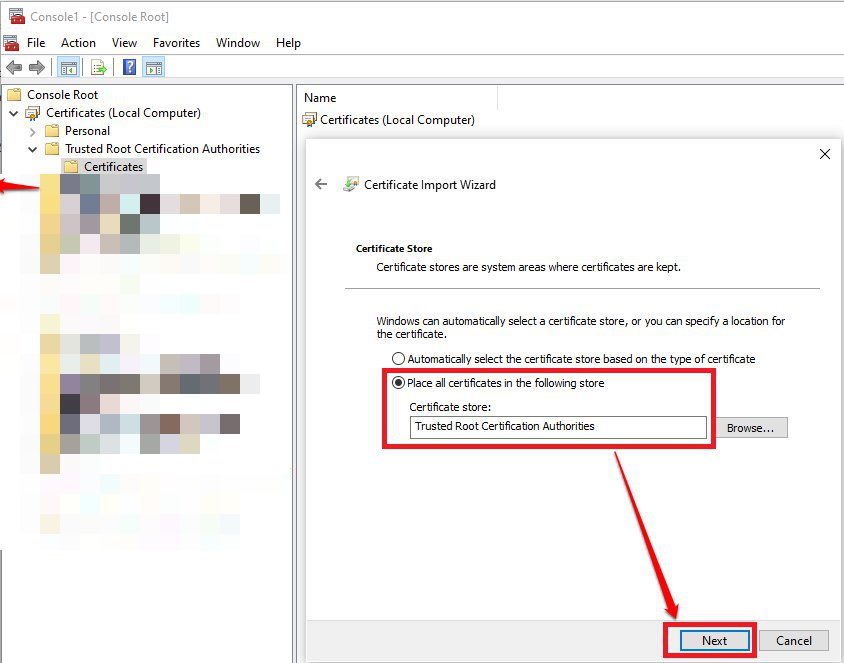Image resolution: width=844 pixels, height=663 pixels.
Task: Click the Forward arrow toolbar icon
Action: click(37, 68)
